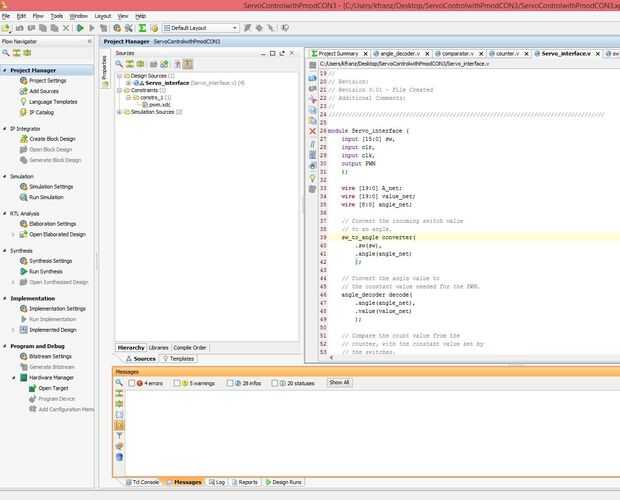Click the trash icon in Messages panel
This screenshot has height=500, width=620.
point(119,457)
